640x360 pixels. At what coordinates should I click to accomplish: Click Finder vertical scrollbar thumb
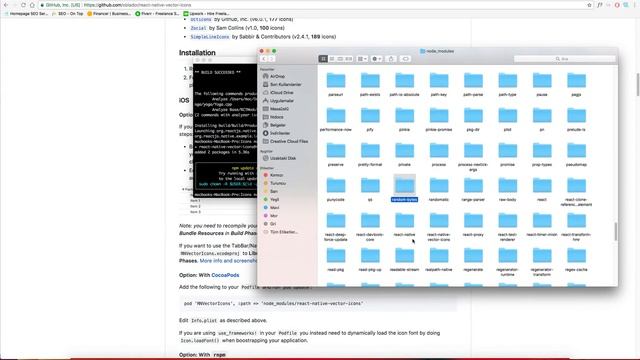(x=616, y=231)
